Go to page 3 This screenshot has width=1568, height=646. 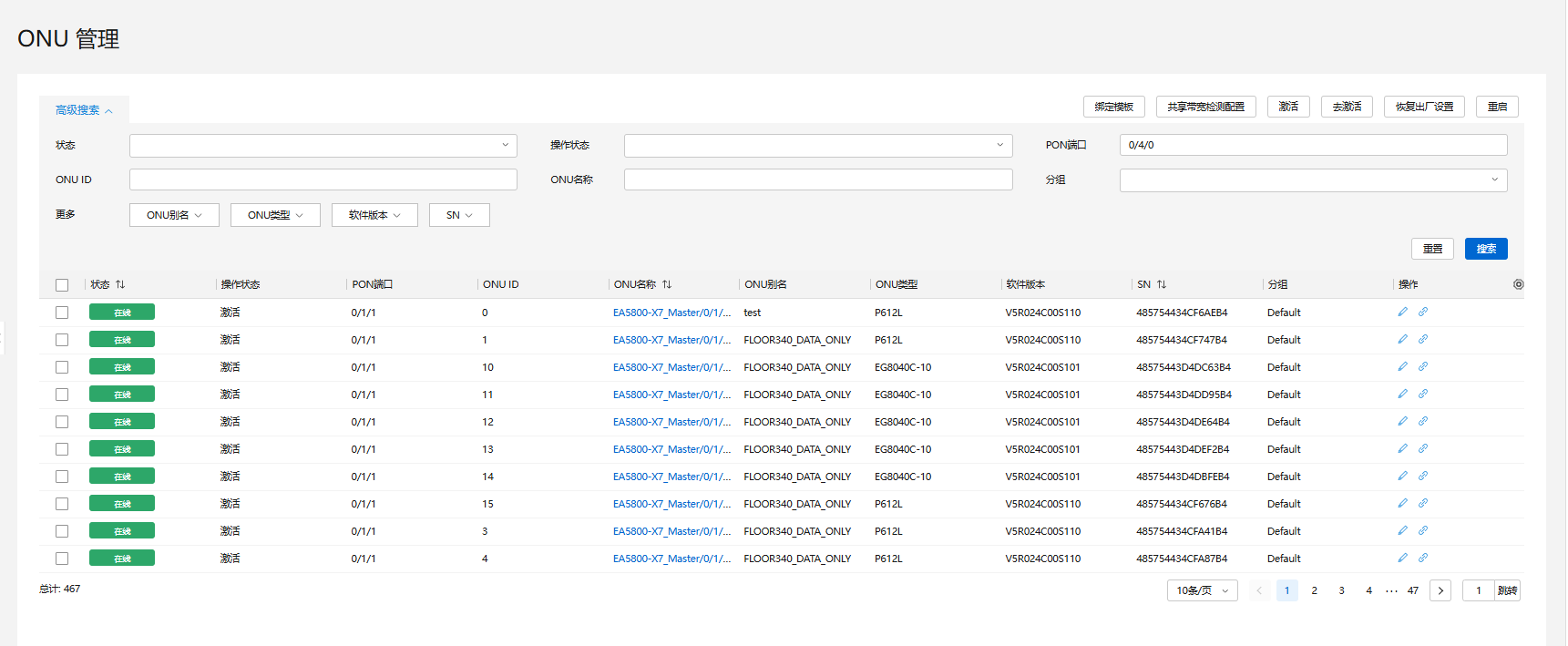(1341, 590)
